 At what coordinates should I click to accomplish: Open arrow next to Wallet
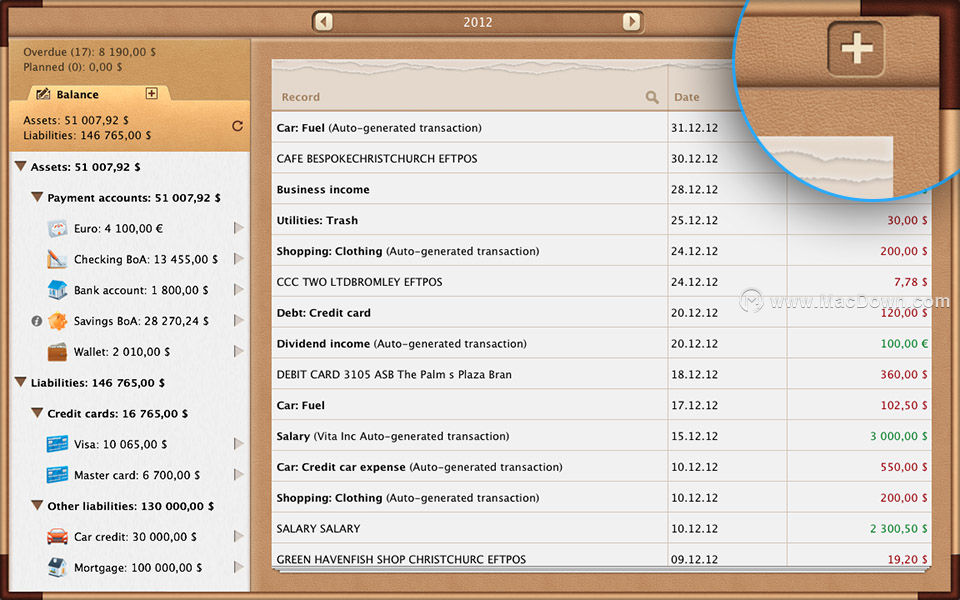tap(239, 351)
